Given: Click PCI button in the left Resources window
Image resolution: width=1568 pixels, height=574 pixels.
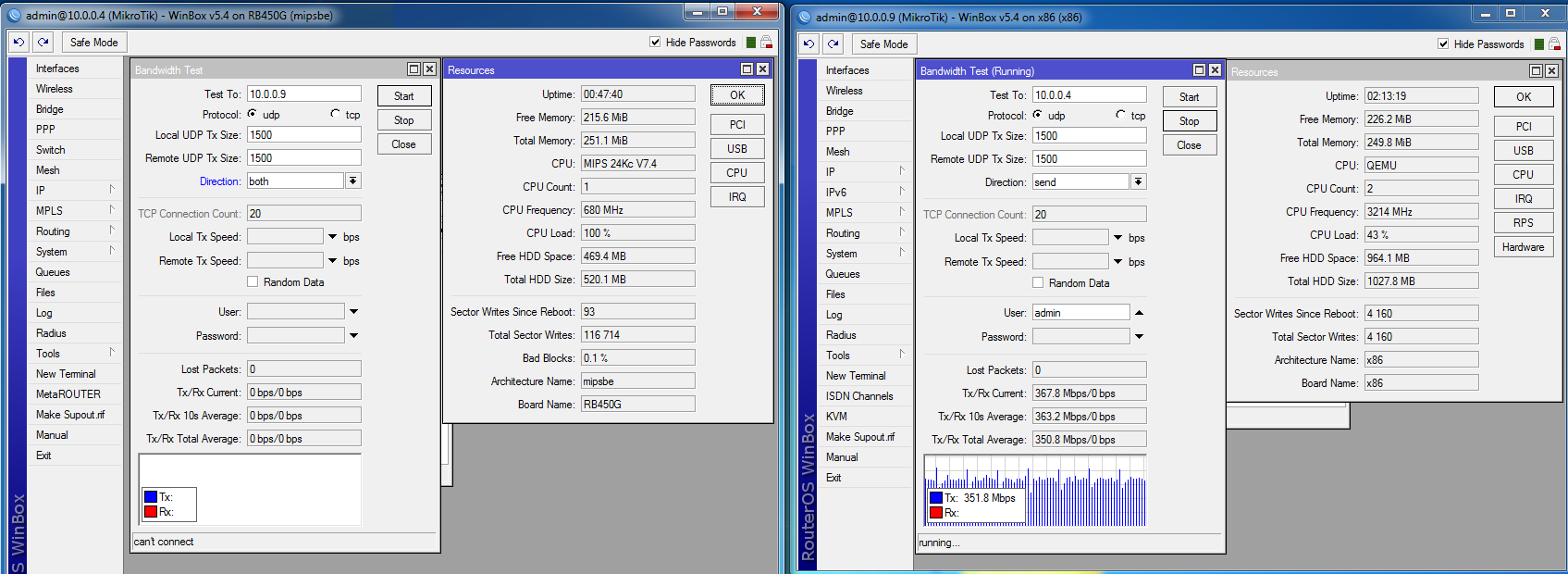Looking at the screenshot, I should coord(737,124).
